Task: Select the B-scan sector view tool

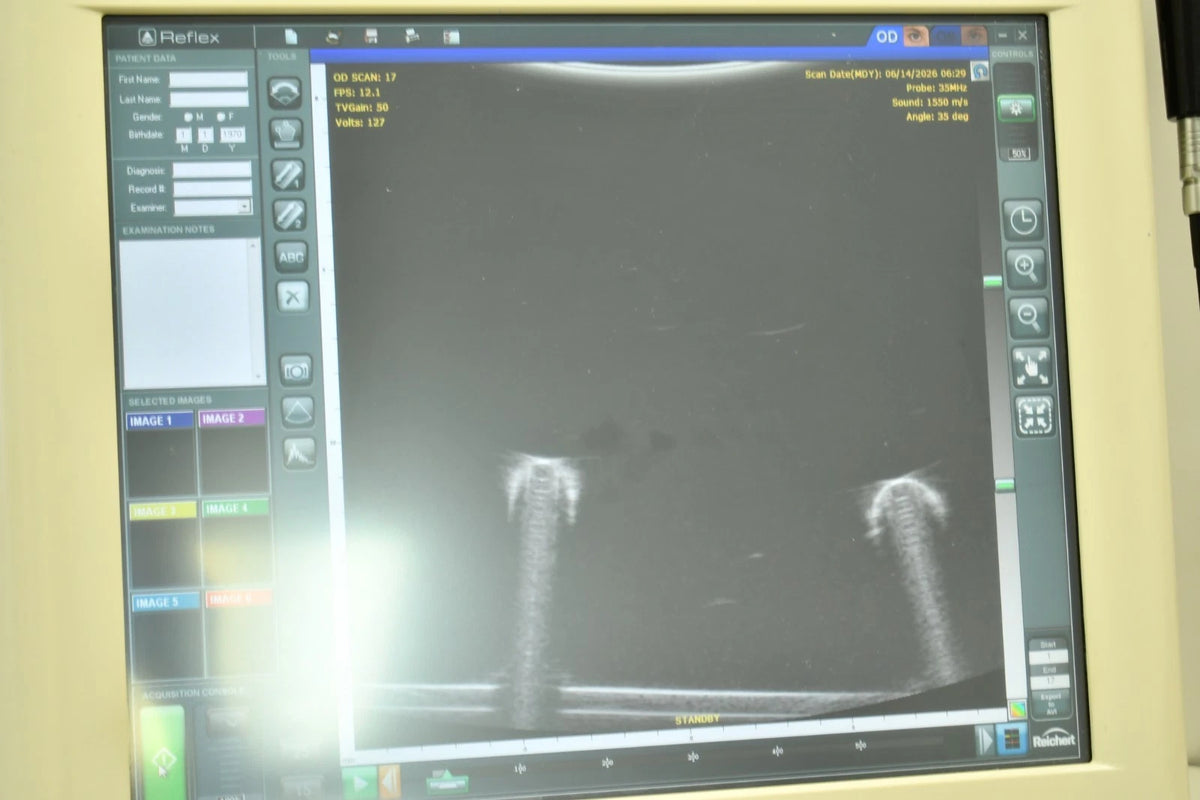Action: [297, 411]
